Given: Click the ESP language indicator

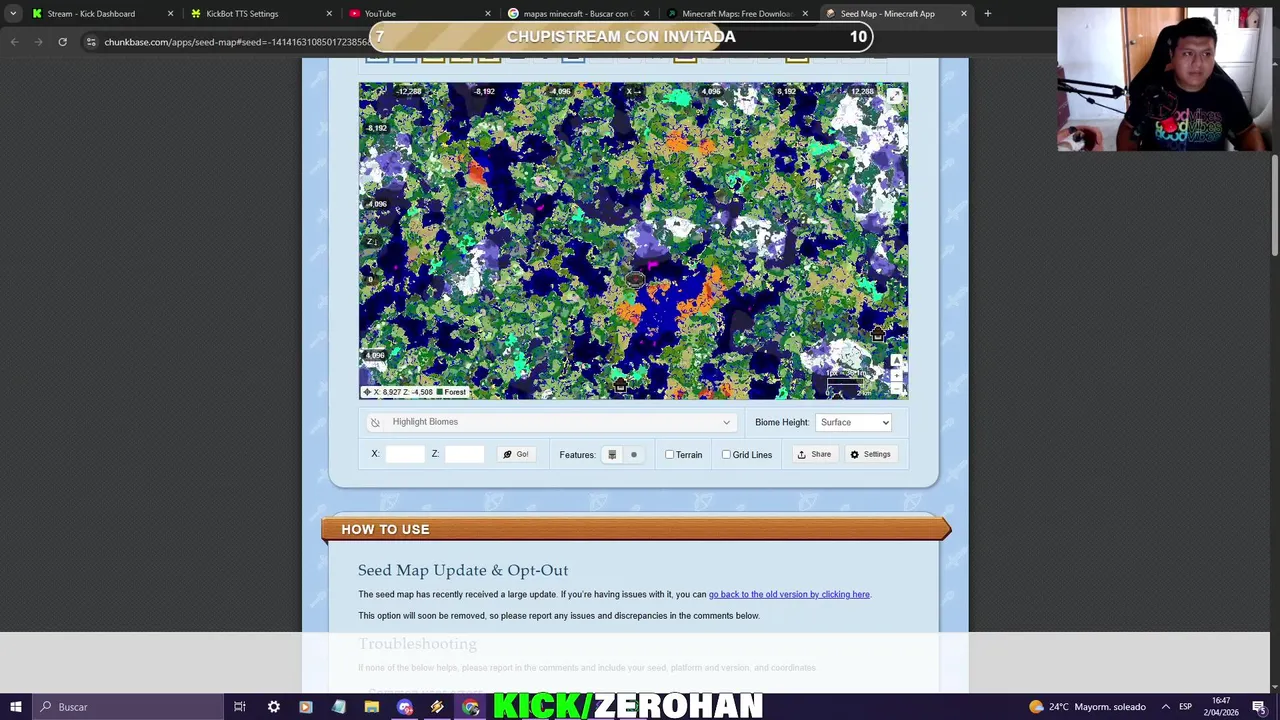Looking at the screenshot, I should point(1185,707).
